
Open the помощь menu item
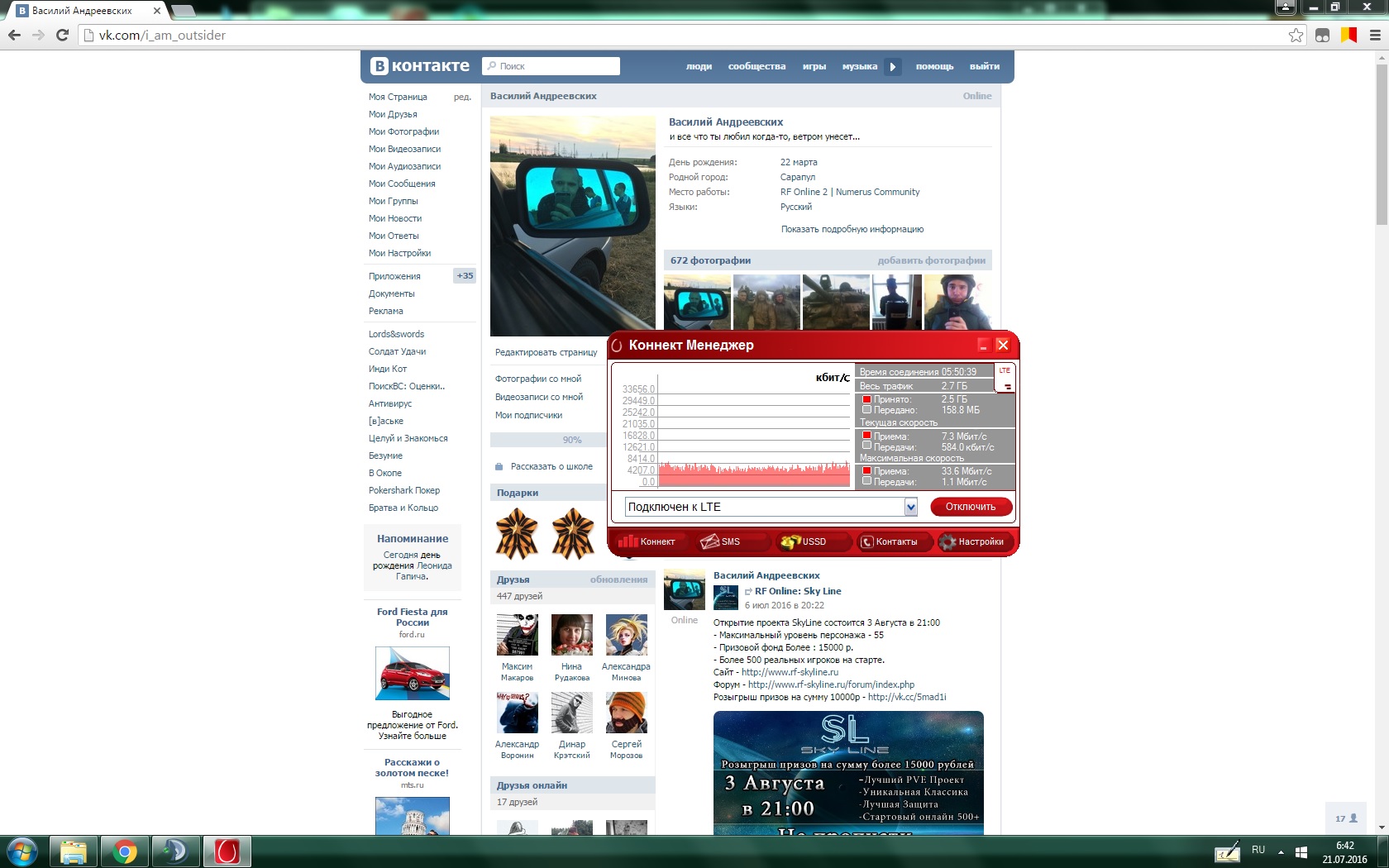coord(934,66)
